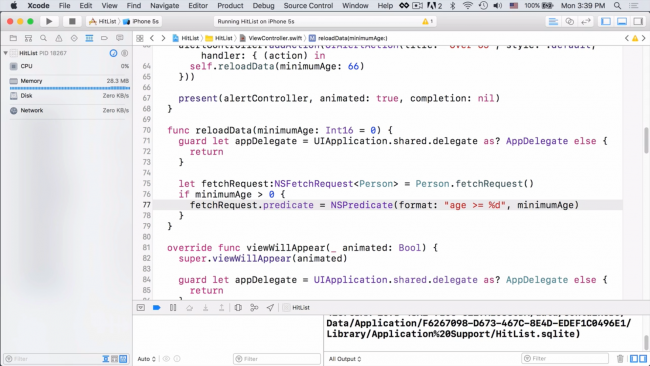Viewport: 650px width, 366px height.
Task: Toggle the Inspector panel visibility
Action: (638, 21)
